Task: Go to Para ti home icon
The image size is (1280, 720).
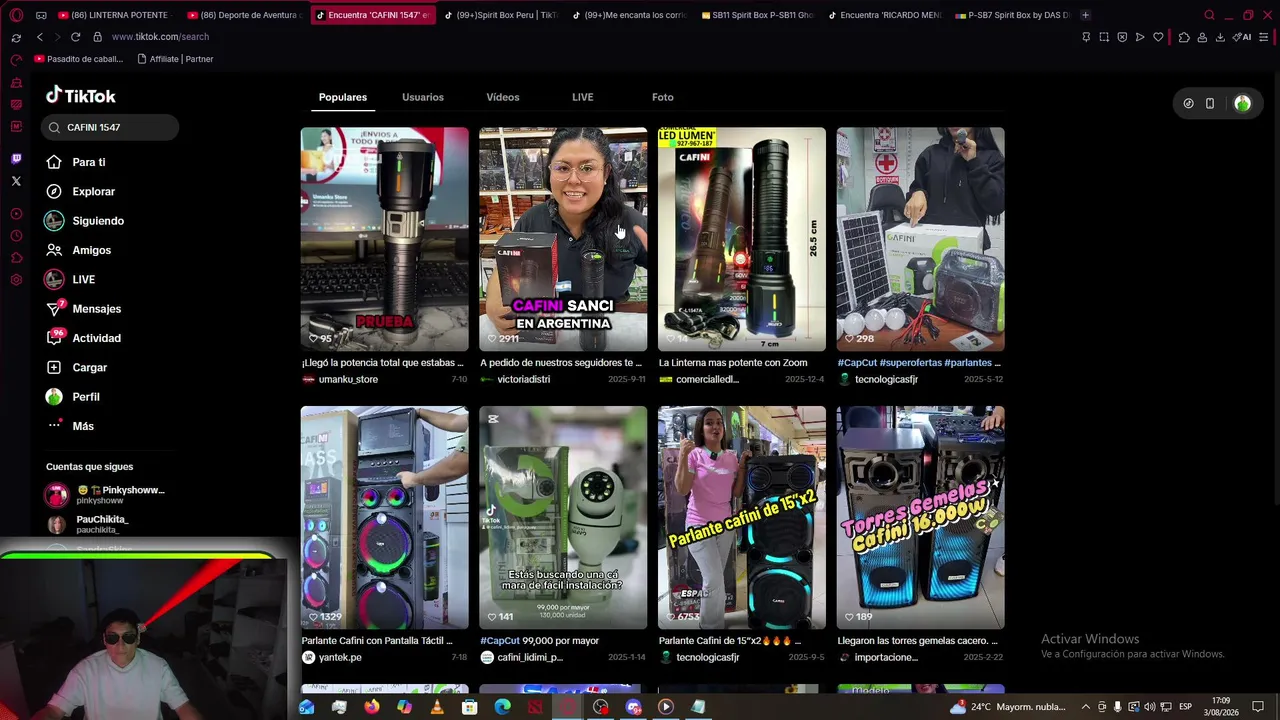Action: coord(54,162)
